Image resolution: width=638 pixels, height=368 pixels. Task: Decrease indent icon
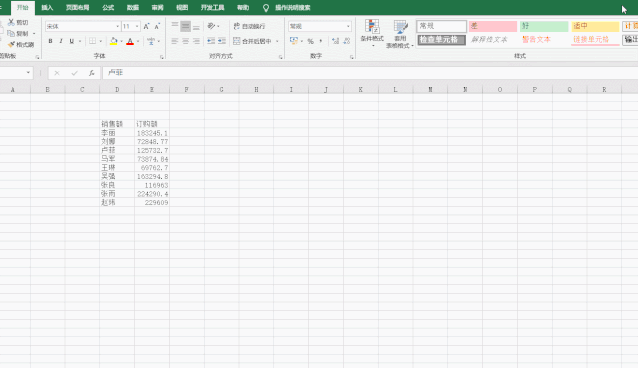(x=211, y=41)
